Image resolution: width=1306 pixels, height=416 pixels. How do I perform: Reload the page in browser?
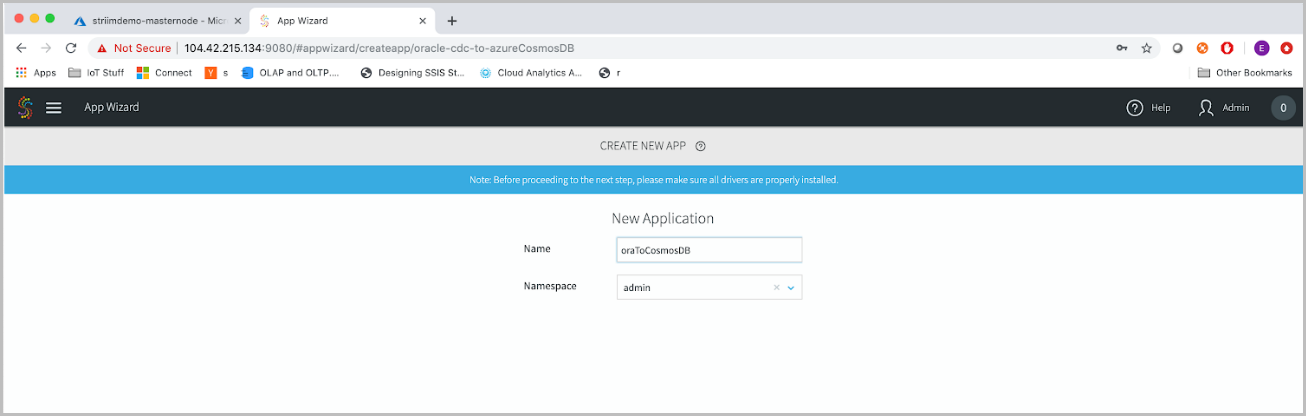coord(71,48)
